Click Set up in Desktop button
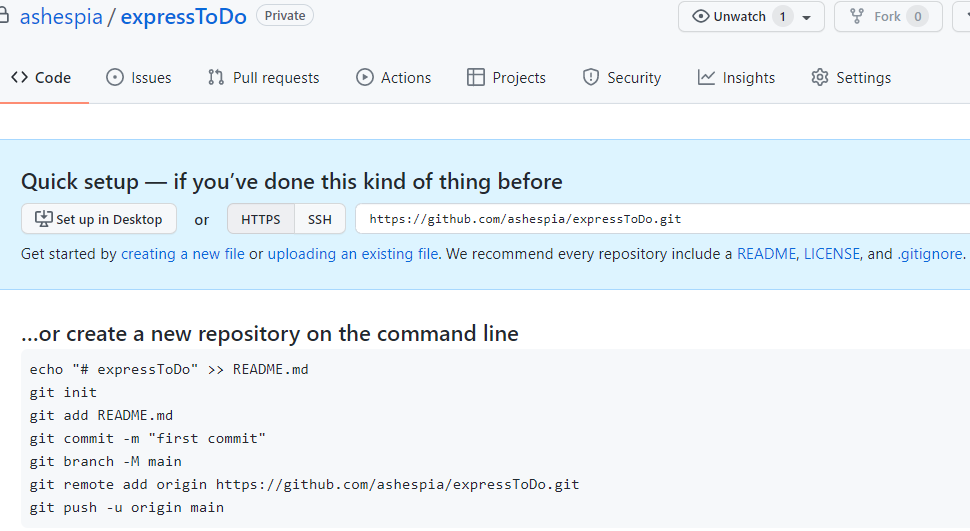970x531 pixels. [x=99, y=219]
